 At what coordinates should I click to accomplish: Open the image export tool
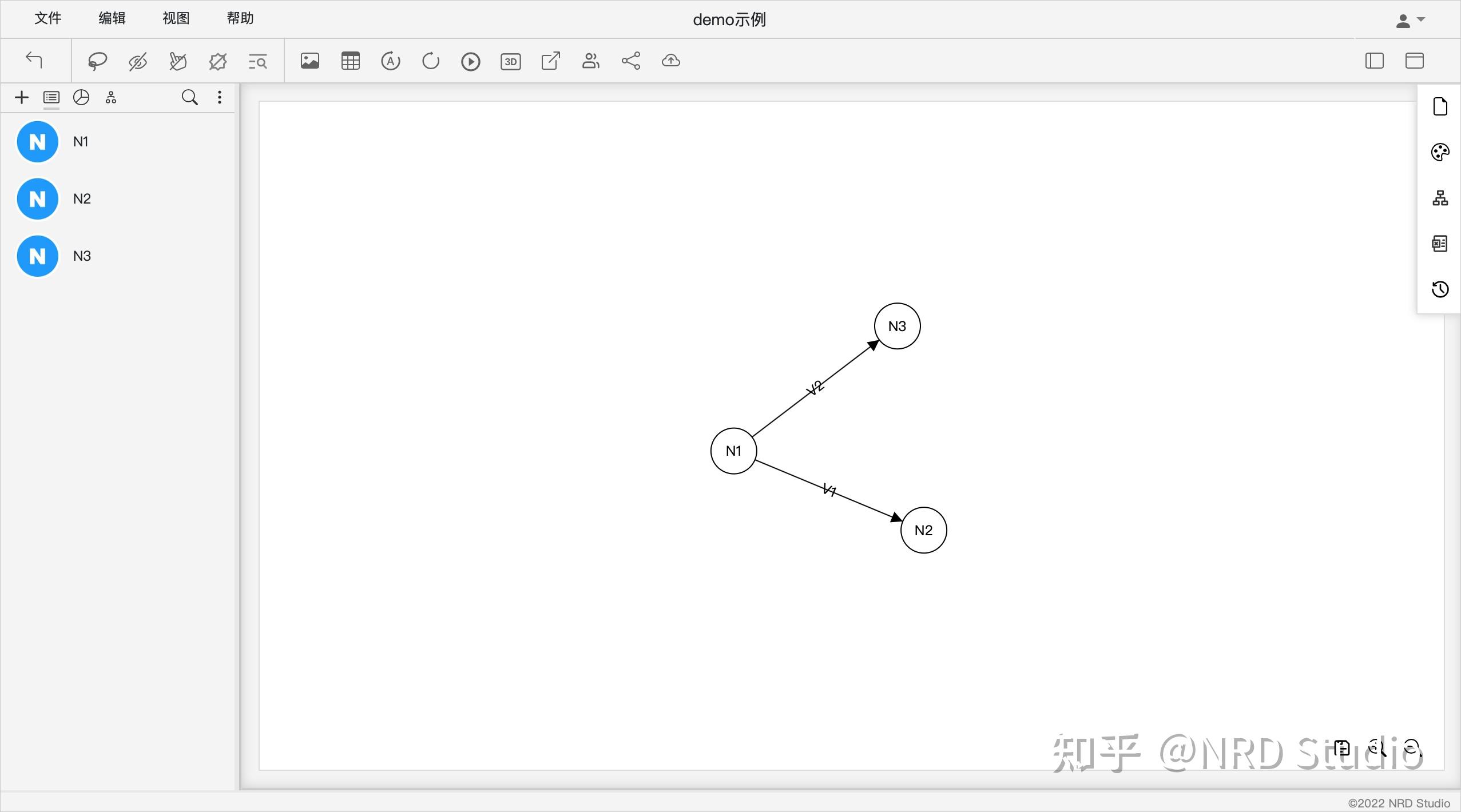(309, 61)
